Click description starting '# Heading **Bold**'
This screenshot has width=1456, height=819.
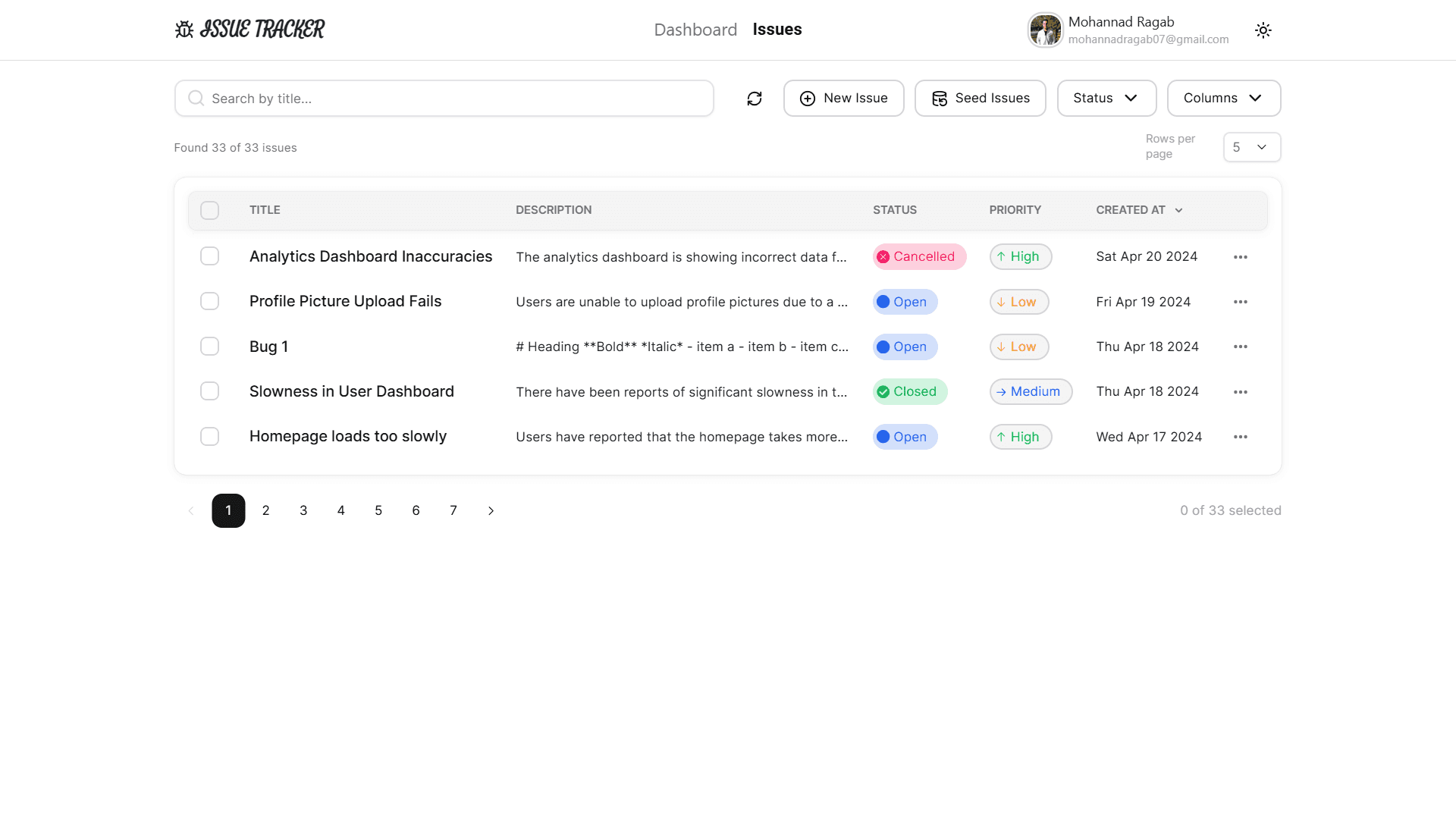682,347
